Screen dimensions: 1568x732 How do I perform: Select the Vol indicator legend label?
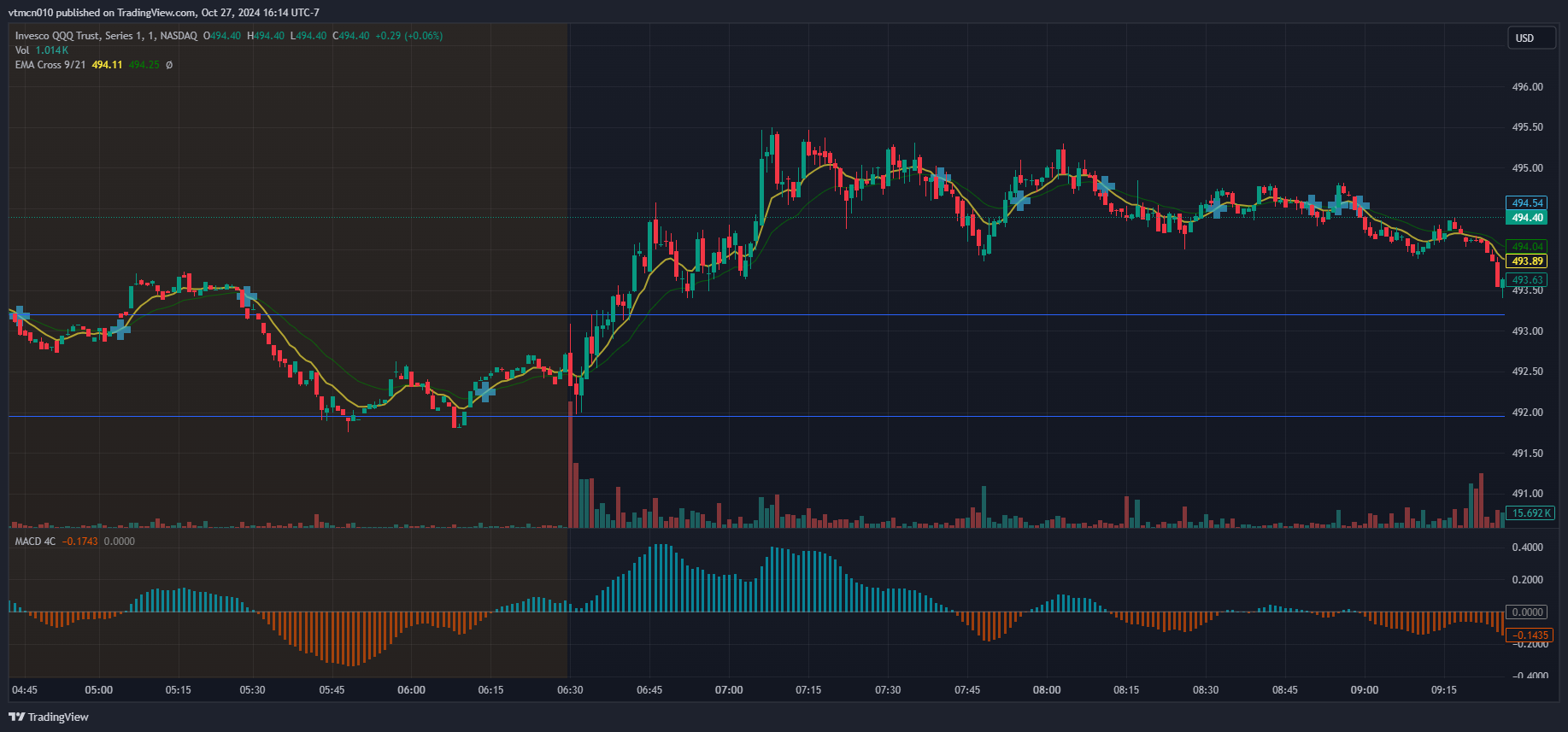[22, 50]
